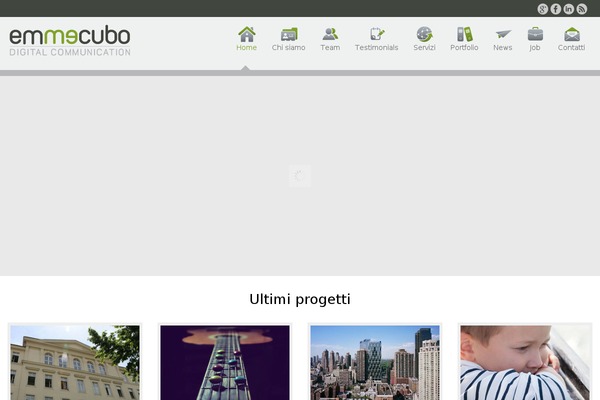This screenshot has width=600, height=400.
Task: Open the guitar neck project thumbnail
Action: point(225,362)
